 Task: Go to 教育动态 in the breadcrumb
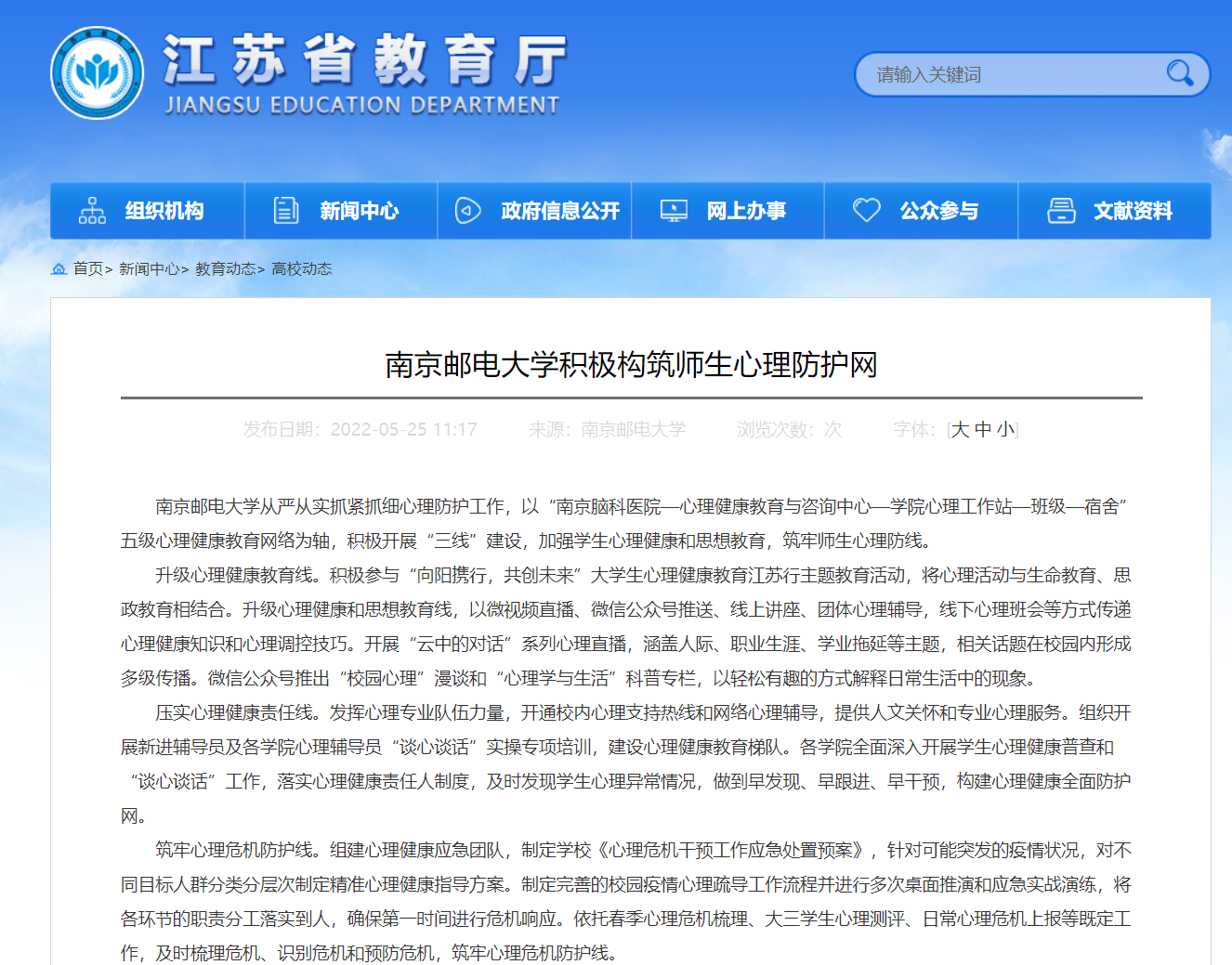click(225, 268)
